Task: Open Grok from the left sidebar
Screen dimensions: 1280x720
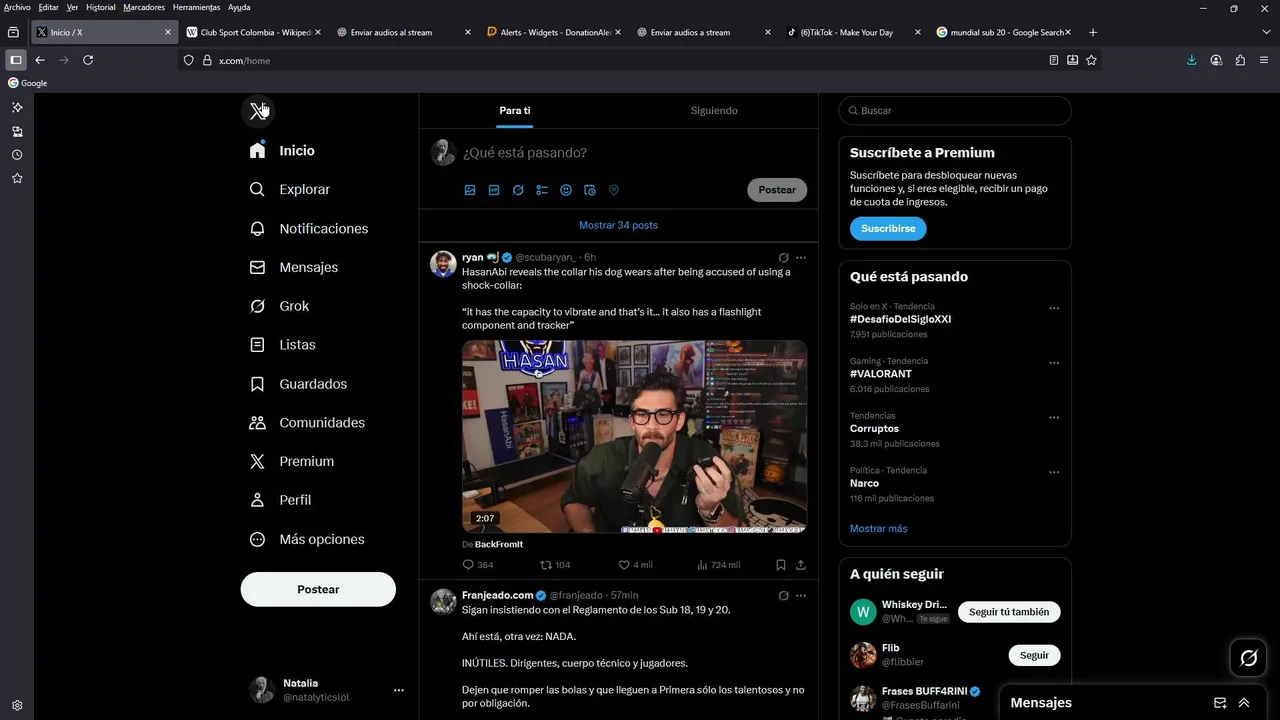Action: click(x=280, y=306)
